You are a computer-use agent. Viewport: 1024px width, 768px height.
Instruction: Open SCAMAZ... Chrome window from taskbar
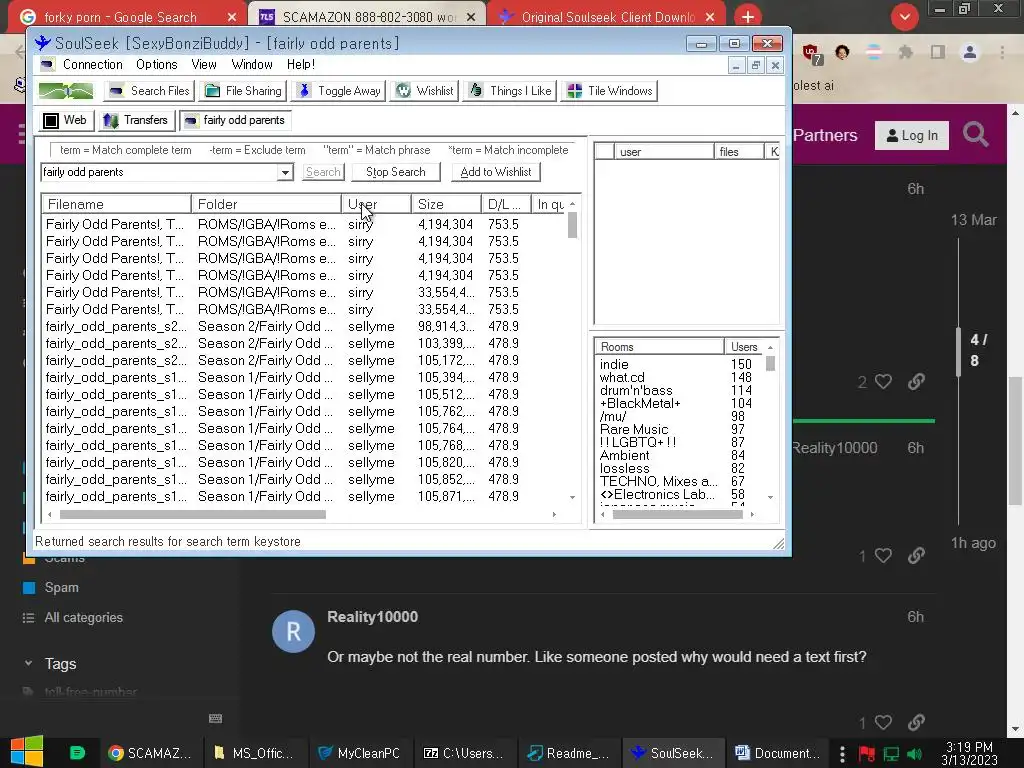pyautogui.click(x=151, y=753)
